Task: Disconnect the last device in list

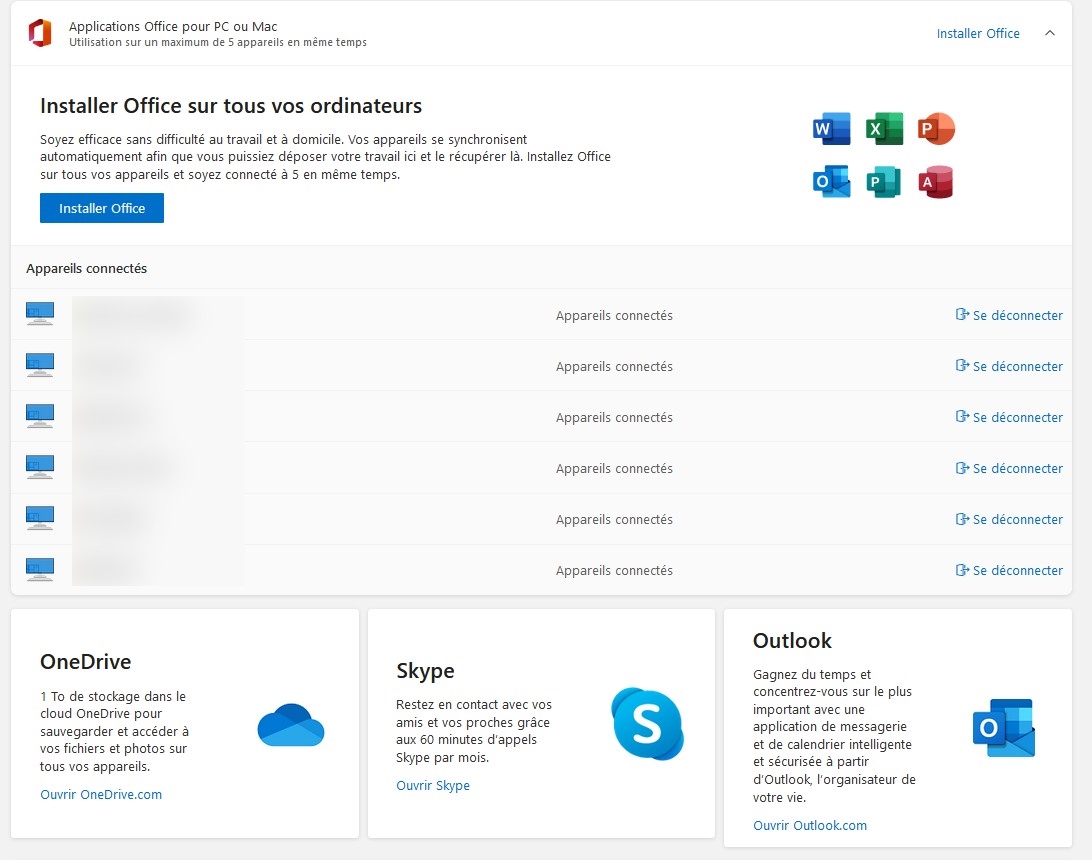Action: tap(1009, 570)
